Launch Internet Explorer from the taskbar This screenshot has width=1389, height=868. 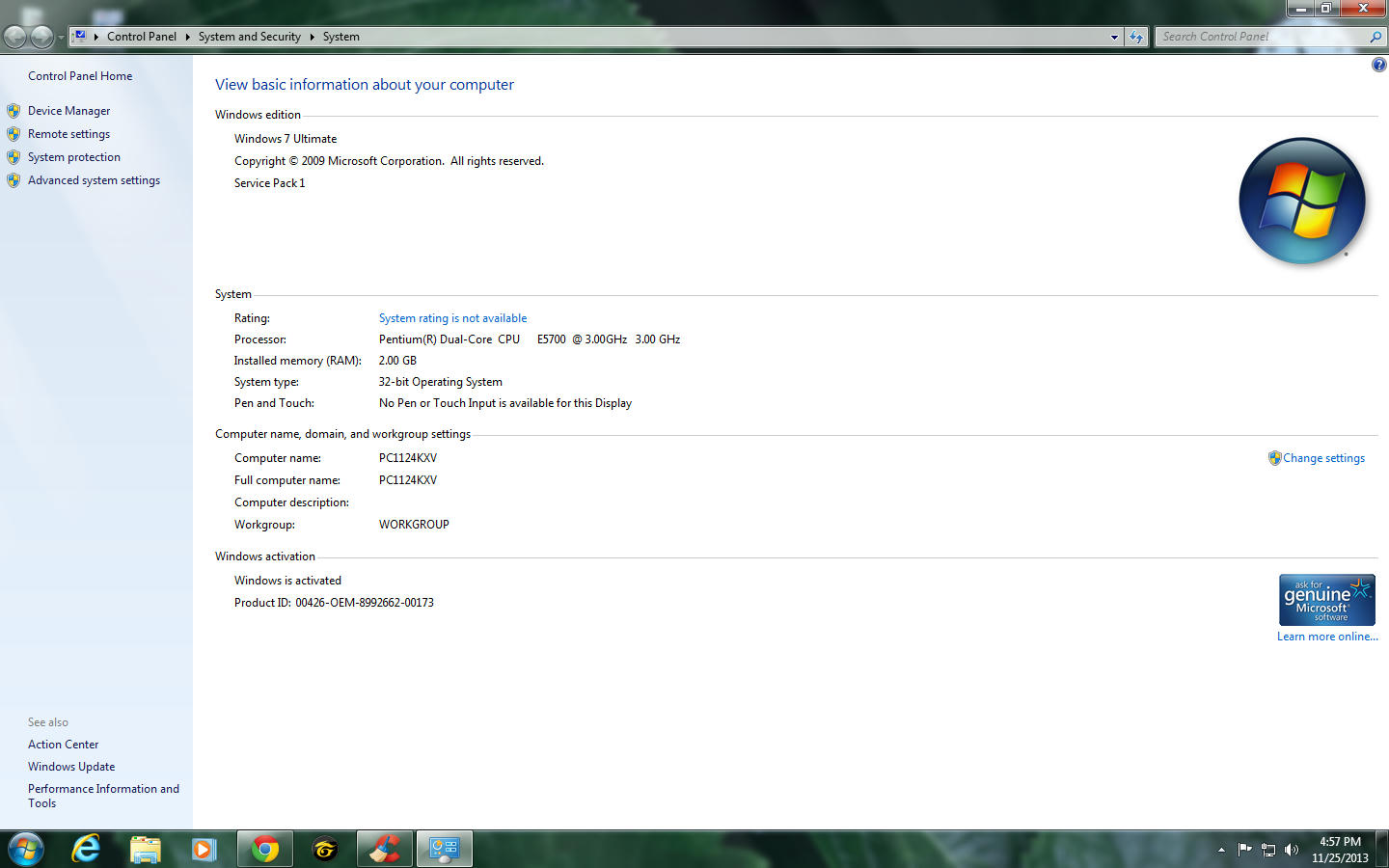click(86, 849)
